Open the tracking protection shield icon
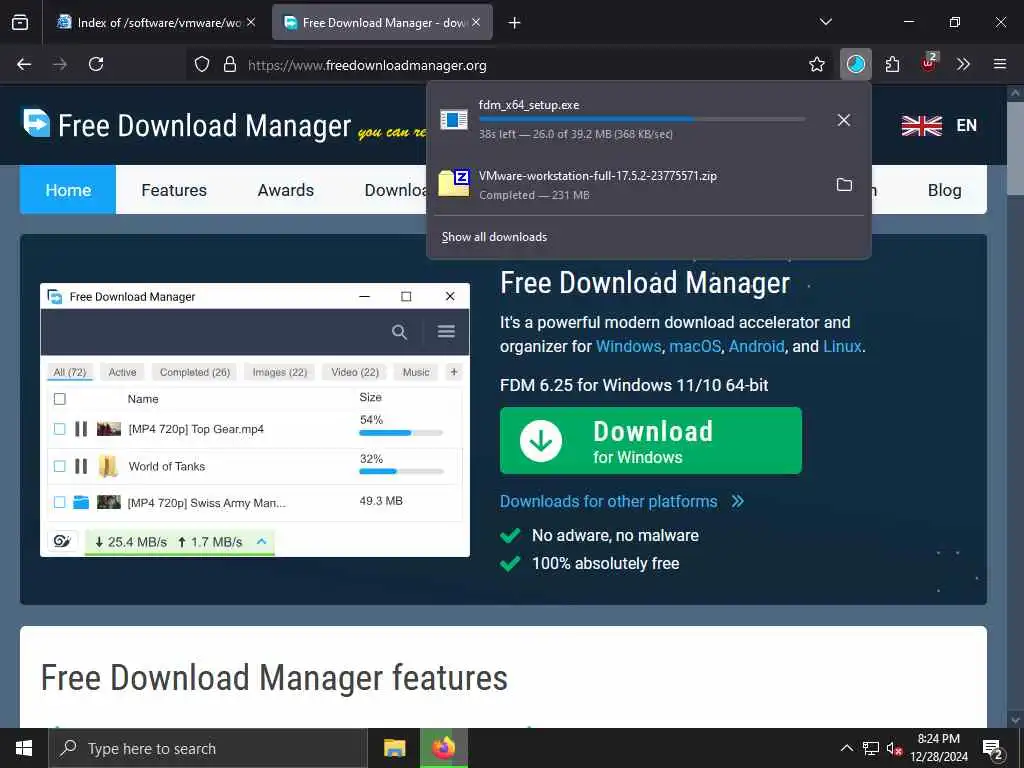 pos(202,65)
